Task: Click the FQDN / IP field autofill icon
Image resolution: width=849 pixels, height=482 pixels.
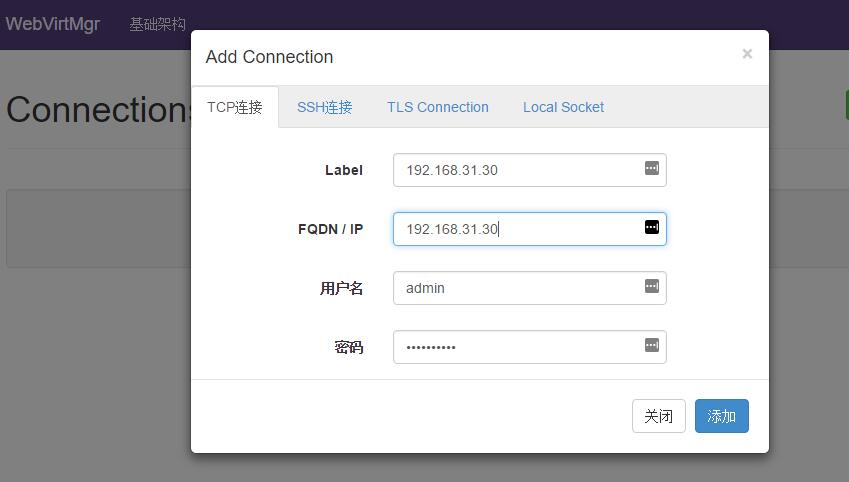Action: click(x=652, y=228)
